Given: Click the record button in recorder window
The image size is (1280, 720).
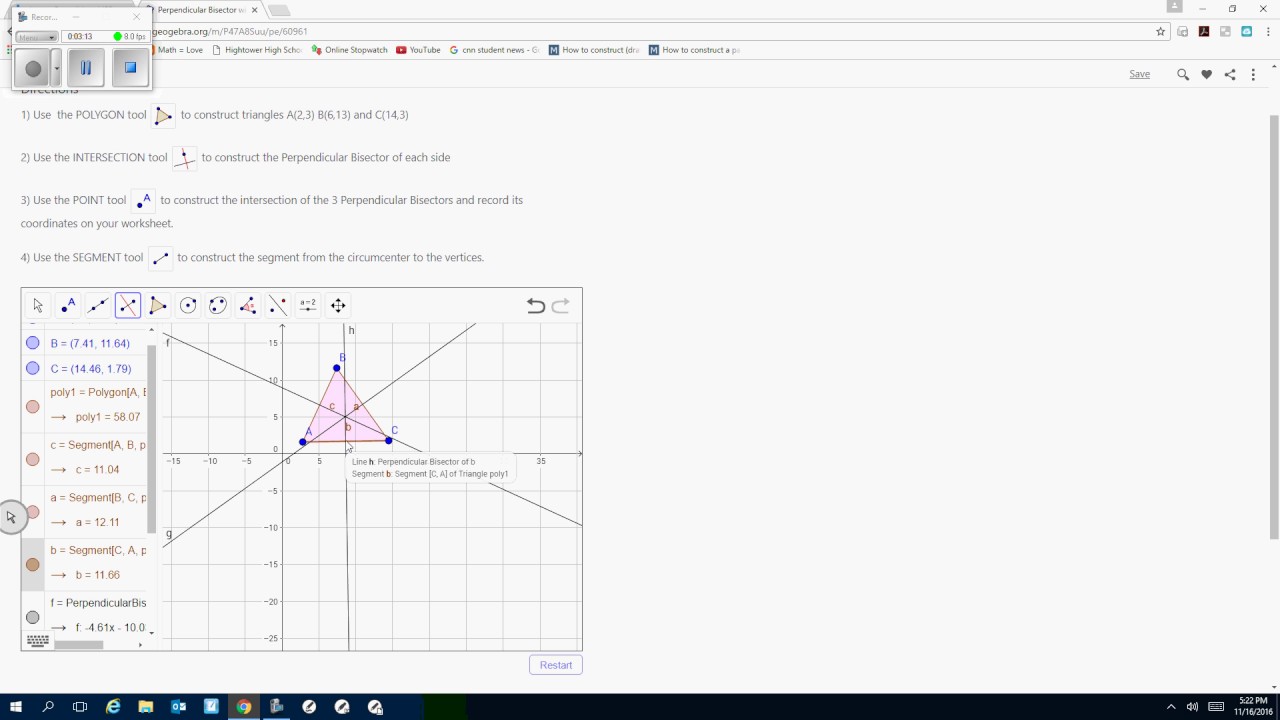Looking at the screenshot, I should click(x=33, y=69).
